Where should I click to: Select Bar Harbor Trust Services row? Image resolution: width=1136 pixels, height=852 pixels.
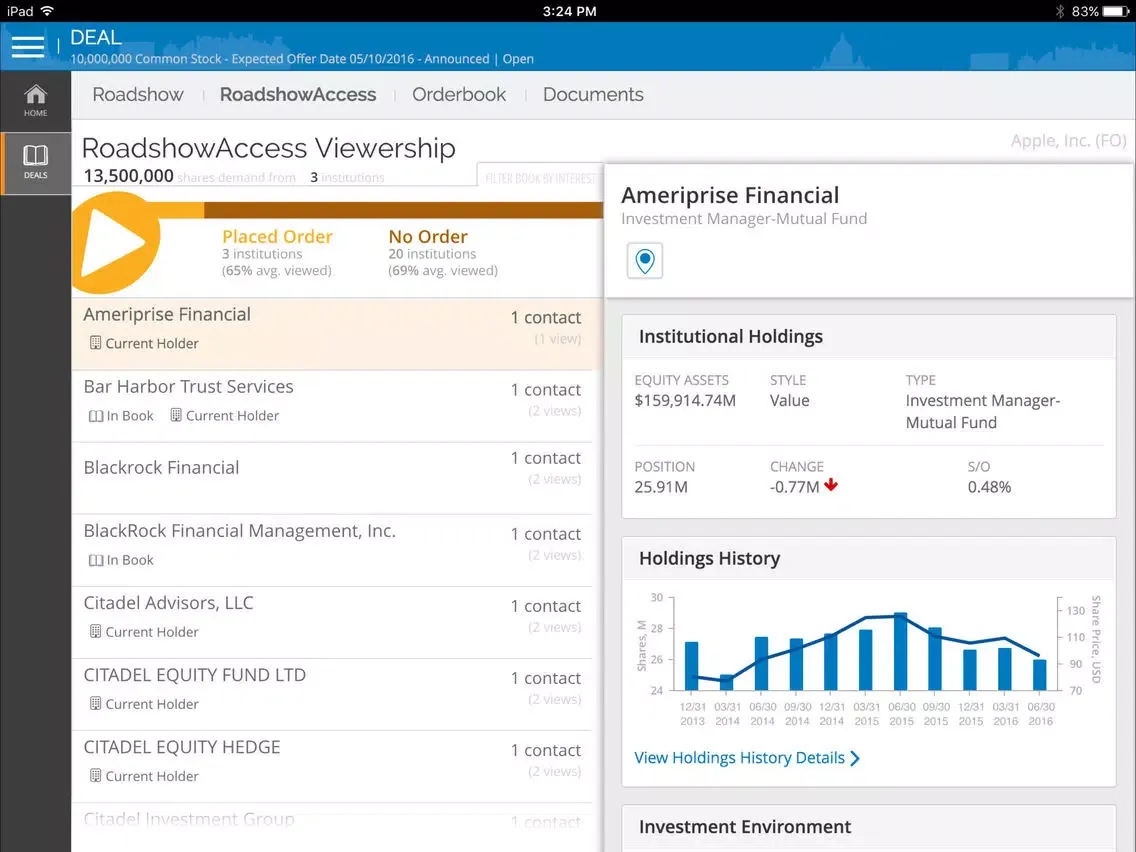[333, 406]
